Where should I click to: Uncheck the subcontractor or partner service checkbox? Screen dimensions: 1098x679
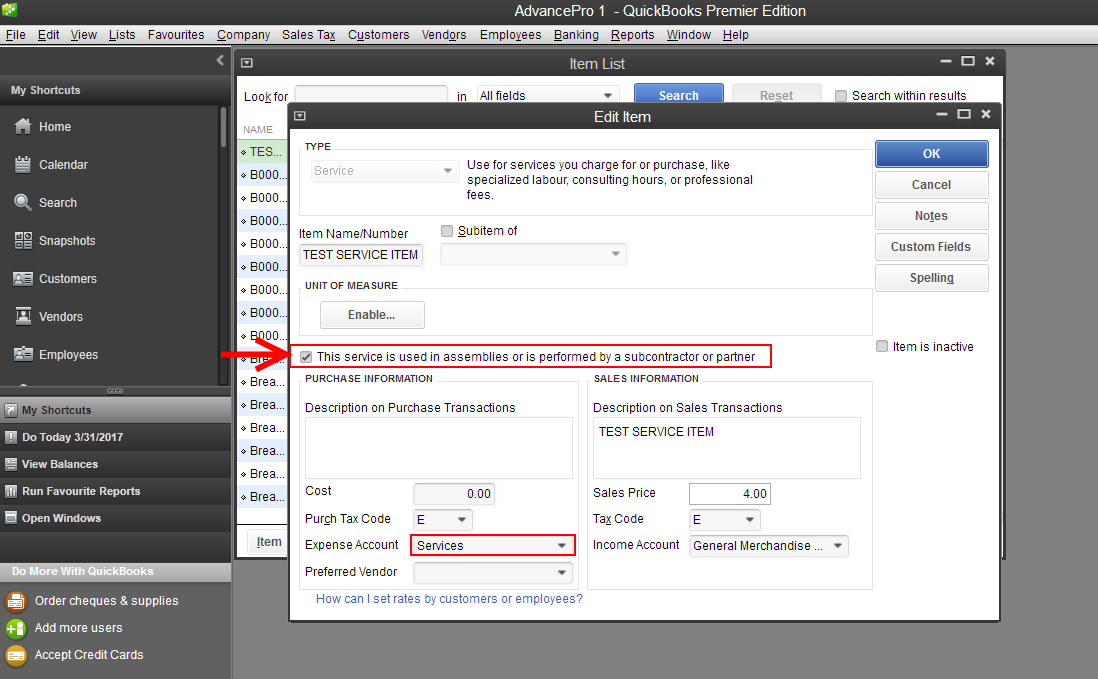pyautogui.click(x=307, y=357)
